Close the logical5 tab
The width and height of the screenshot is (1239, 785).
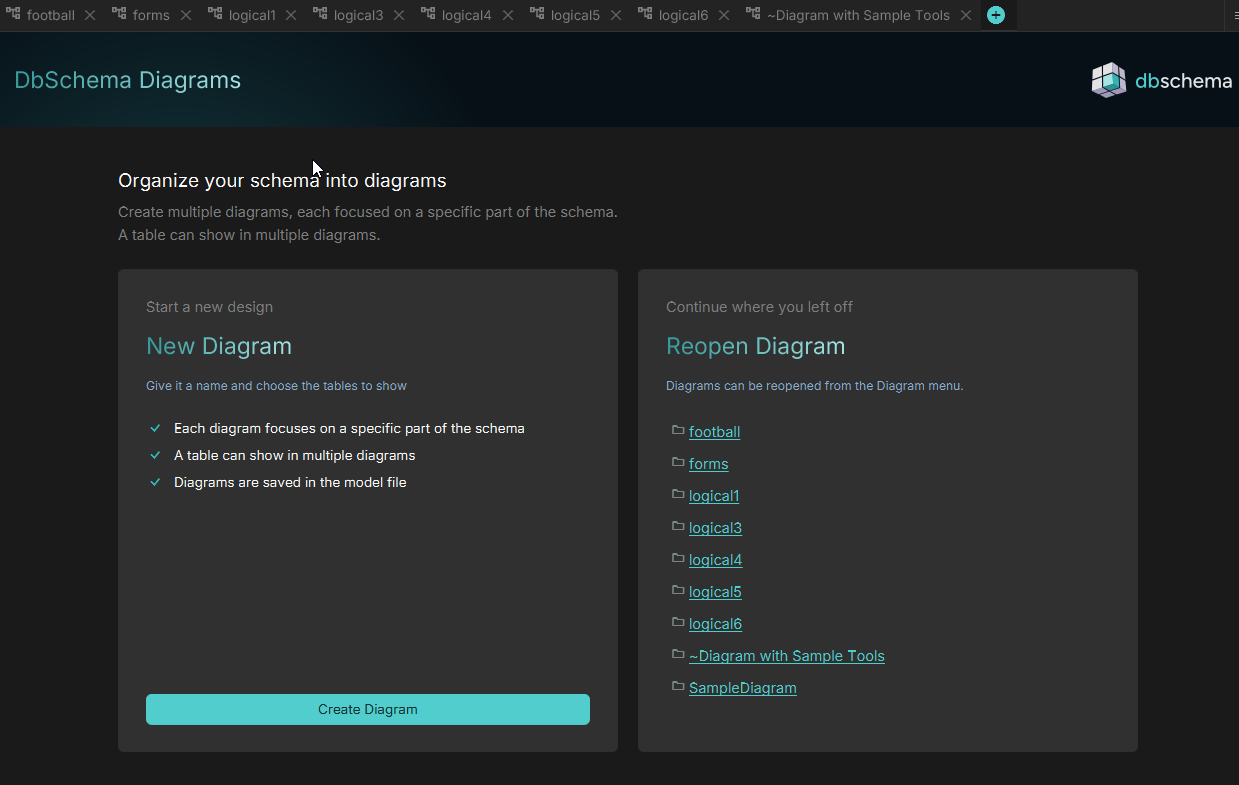616,15
